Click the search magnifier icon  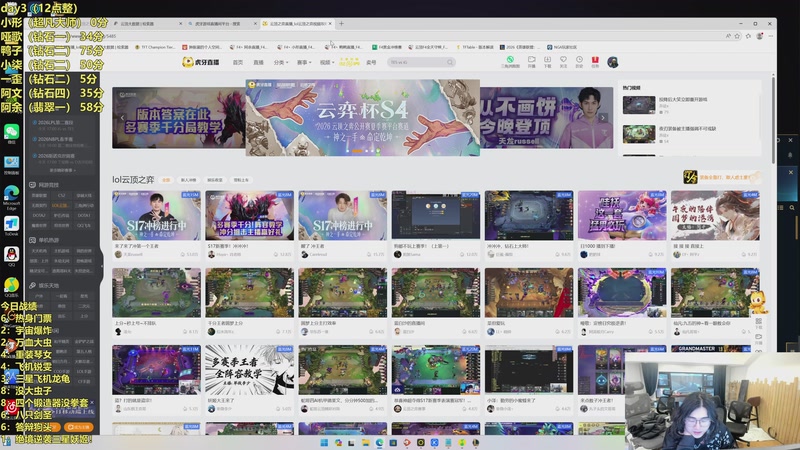click(x=450, y=62)
